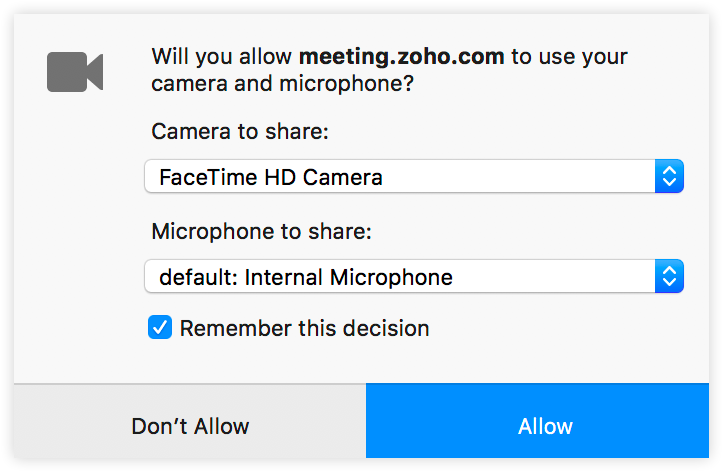Click the "Camera to share:" label
The height and width of the screenshot is (472, 723).
240,132
